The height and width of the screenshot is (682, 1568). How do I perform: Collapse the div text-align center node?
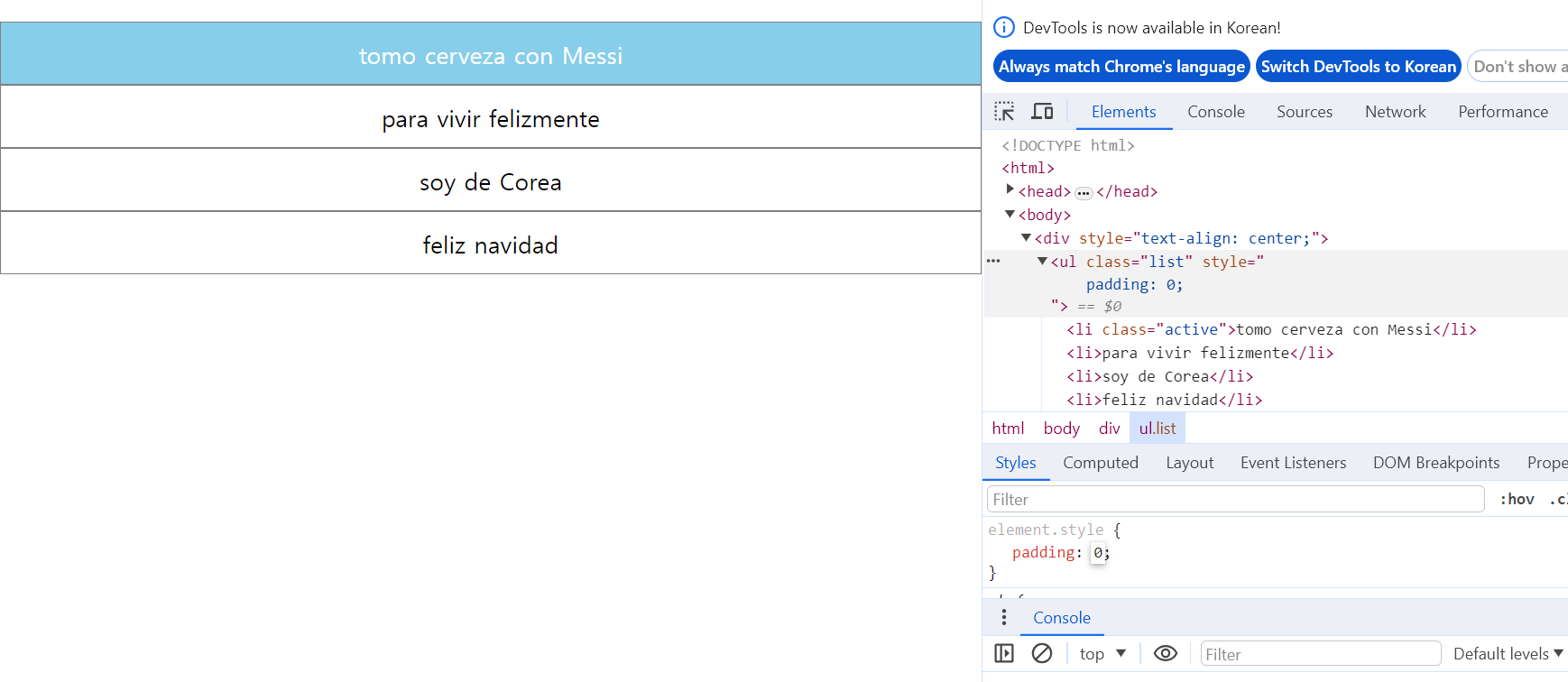[x=1027, y=237]
